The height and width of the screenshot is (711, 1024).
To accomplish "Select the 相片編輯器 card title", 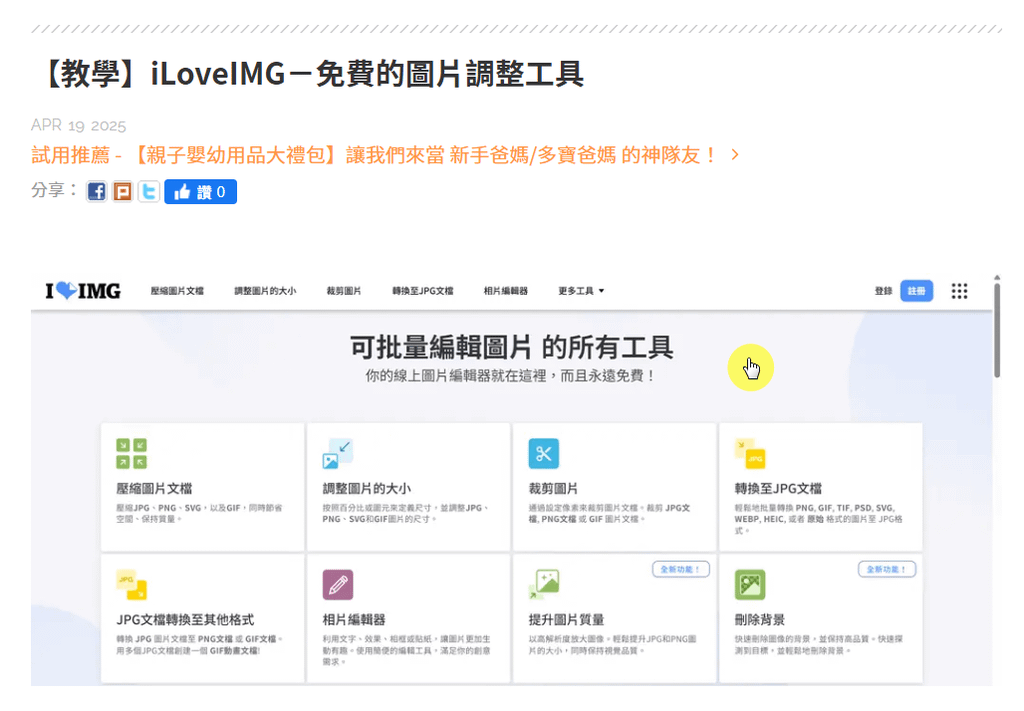I will 354,620.
